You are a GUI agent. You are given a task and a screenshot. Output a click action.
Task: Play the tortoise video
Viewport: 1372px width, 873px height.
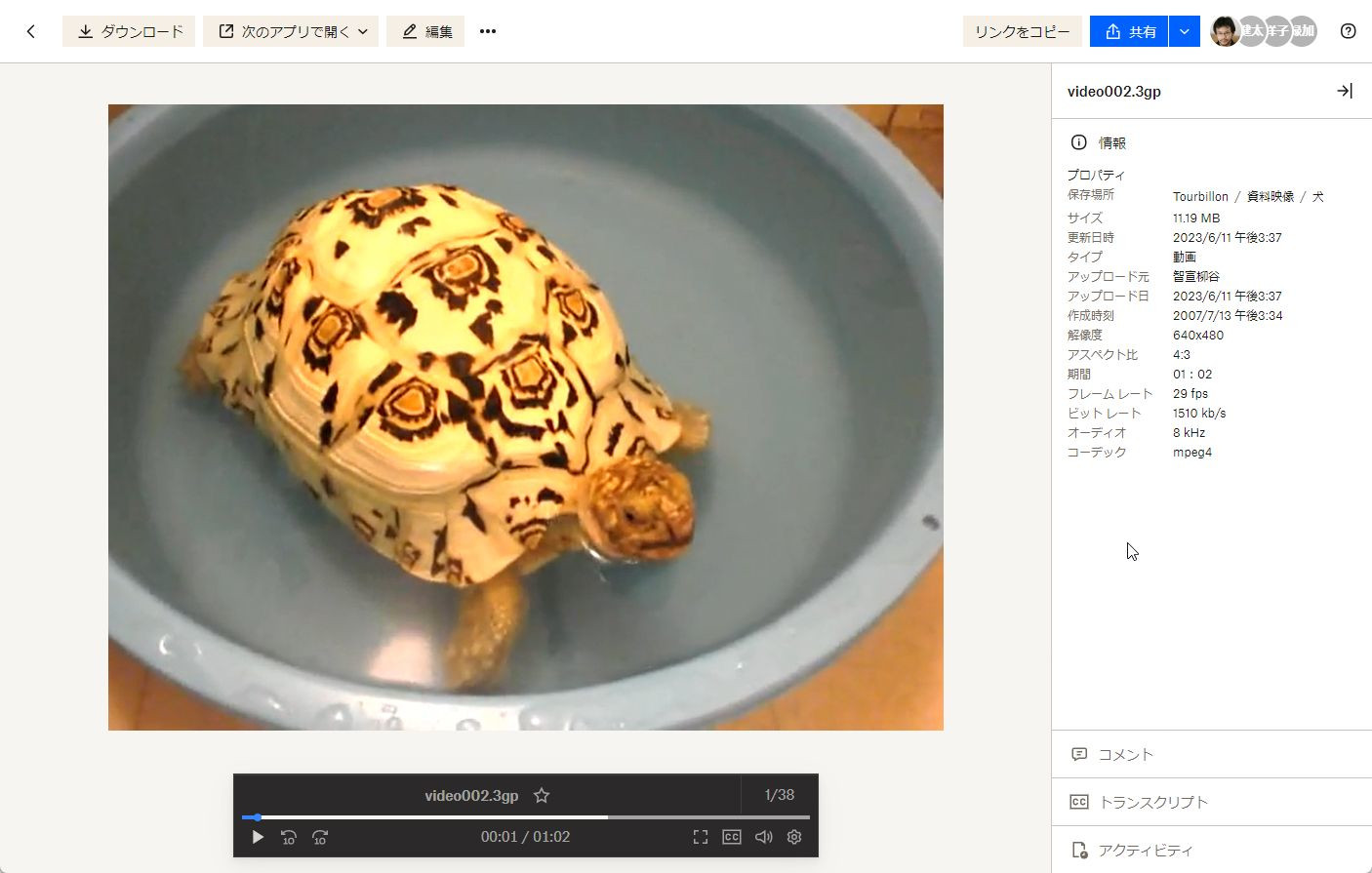258,837
